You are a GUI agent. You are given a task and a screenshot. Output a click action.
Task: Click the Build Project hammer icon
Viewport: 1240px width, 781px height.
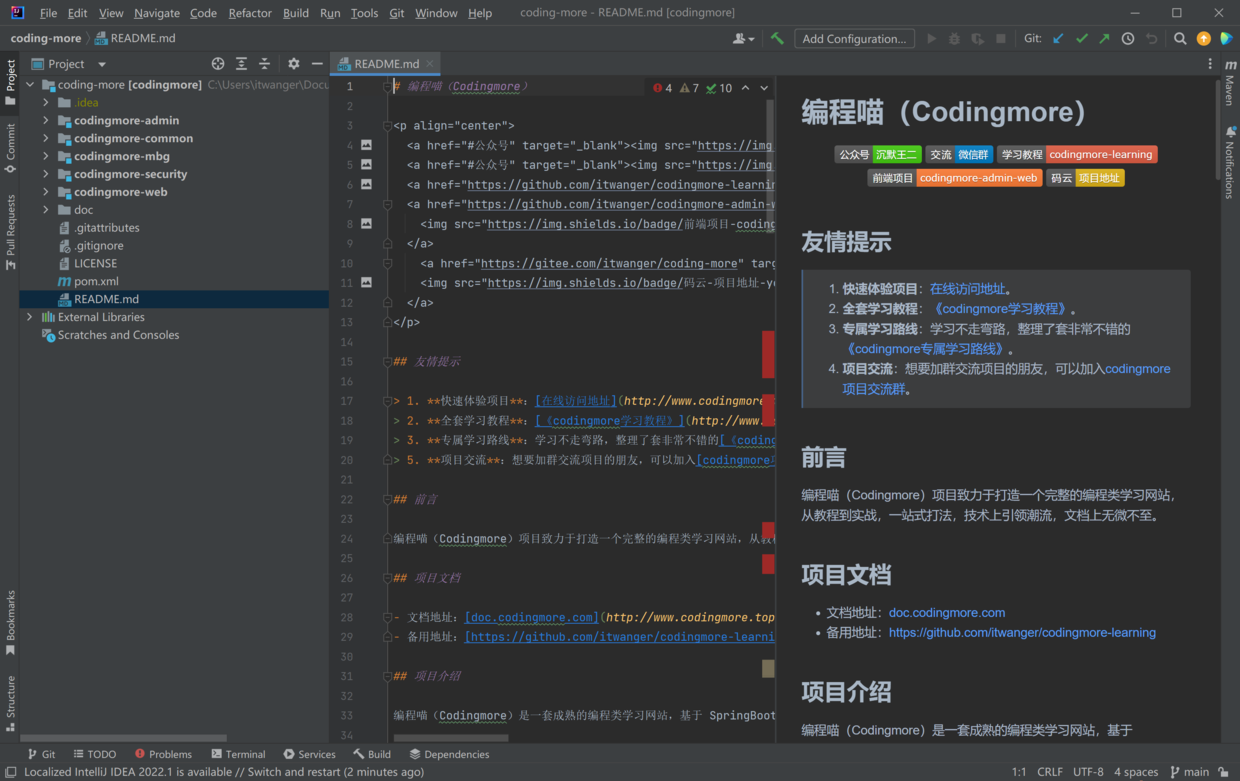777,39
